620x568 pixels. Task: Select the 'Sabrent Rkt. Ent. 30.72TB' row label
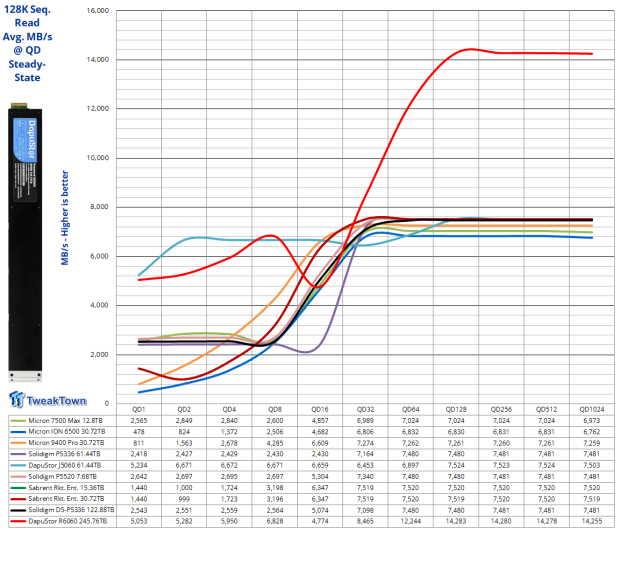pos(66,499)
